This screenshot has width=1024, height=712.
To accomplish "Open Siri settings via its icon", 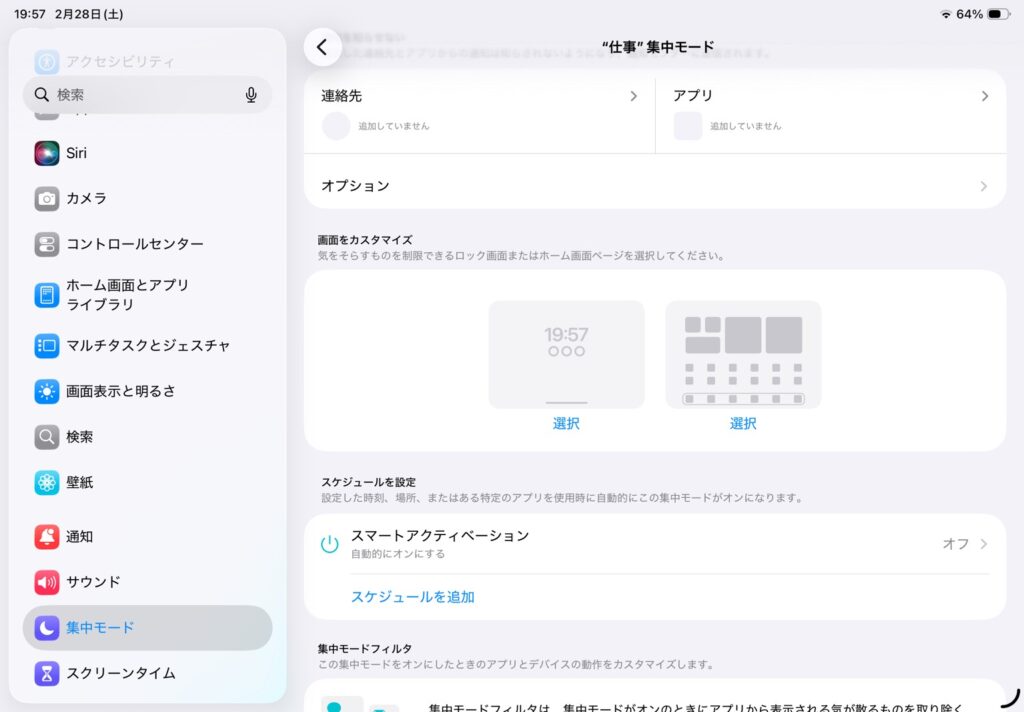I will pyautogui.click(x=47, y=153).
